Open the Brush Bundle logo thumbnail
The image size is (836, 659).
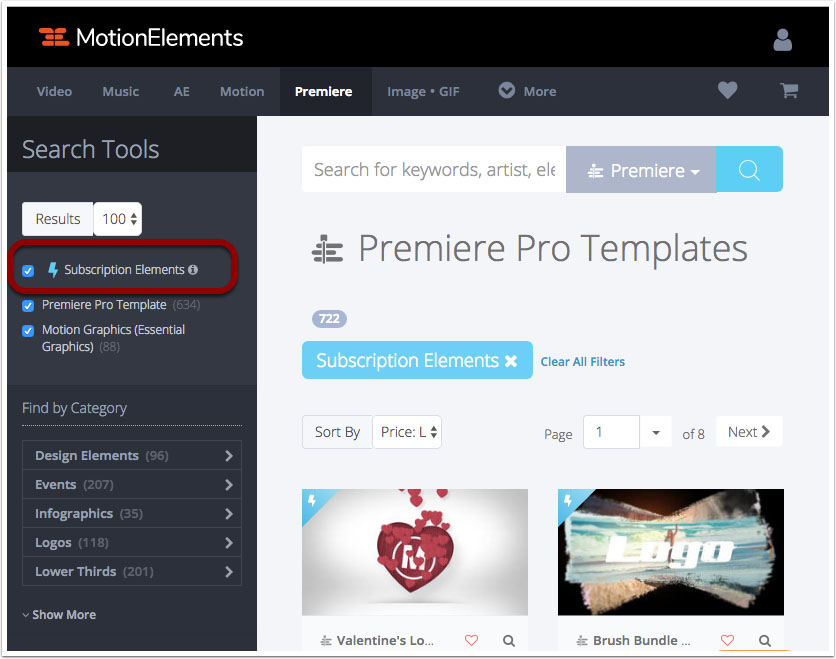tap(671, 552)
